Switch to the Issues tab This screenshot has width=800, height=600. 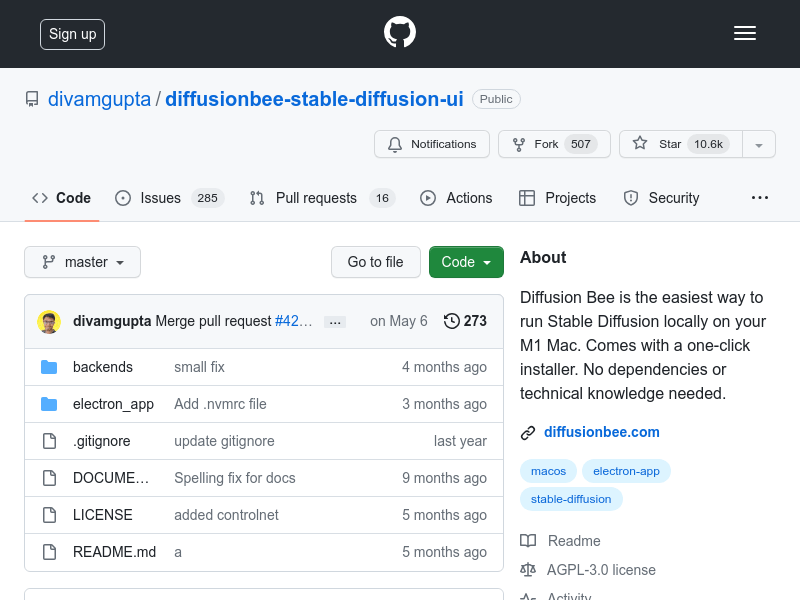(x=169, y=198)
